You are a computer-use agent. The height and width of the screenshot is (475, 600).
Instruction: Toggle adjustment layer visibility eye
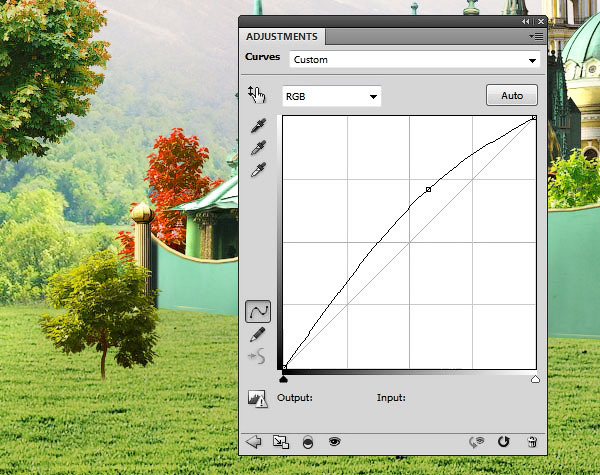[334, 442]
